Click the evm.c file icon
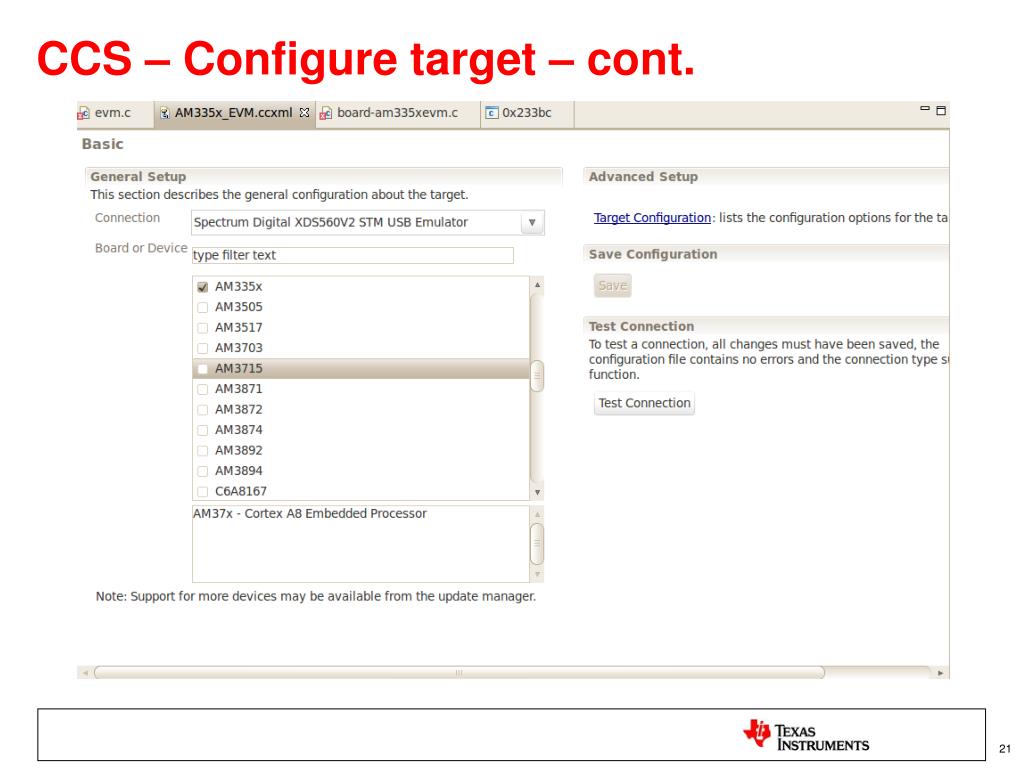 pos(84,114)
